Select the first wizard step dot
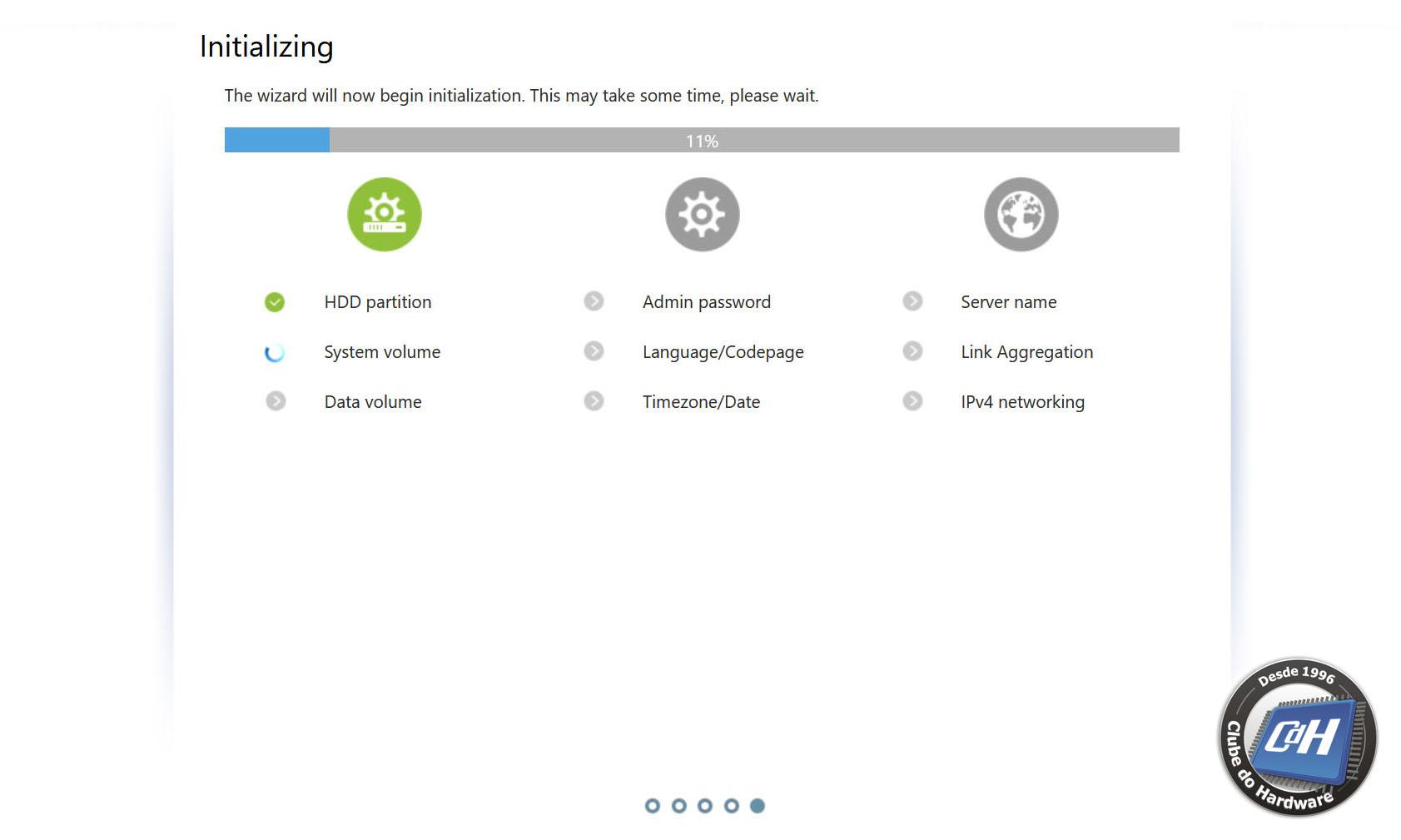 tap(653, 806)
